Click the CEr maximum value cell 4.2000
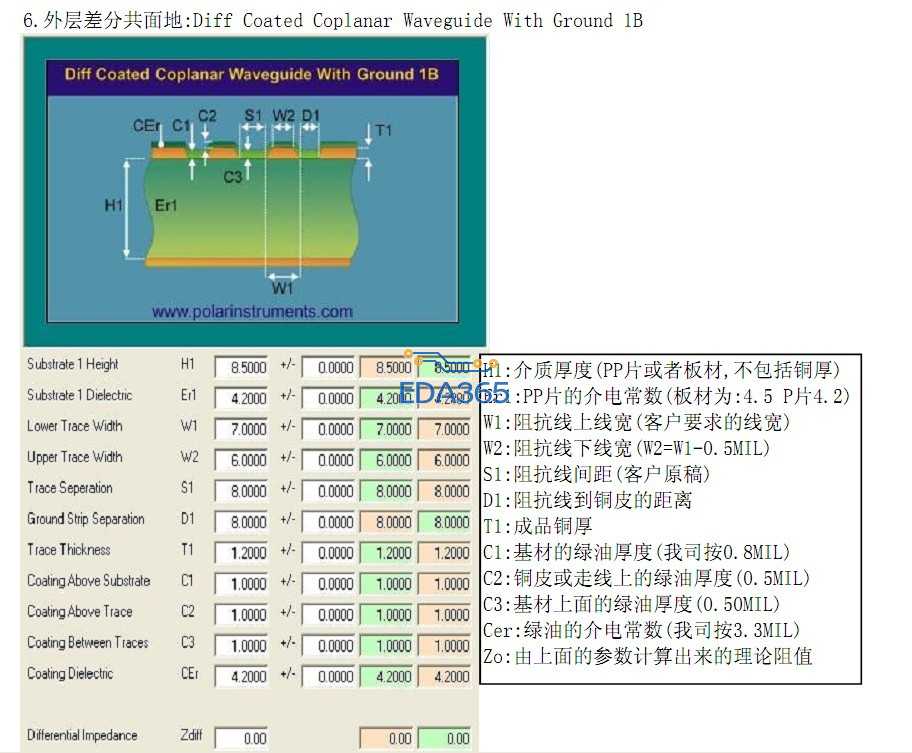The height and width of the screenshot is (753, 912). tap(444, 676)
